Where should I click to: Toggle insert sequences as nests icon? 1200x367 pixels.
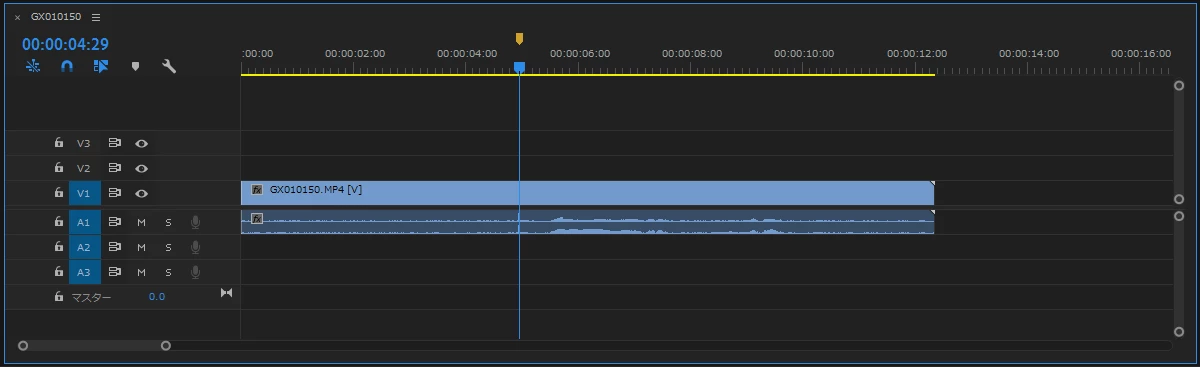click(x=33, y=67)
